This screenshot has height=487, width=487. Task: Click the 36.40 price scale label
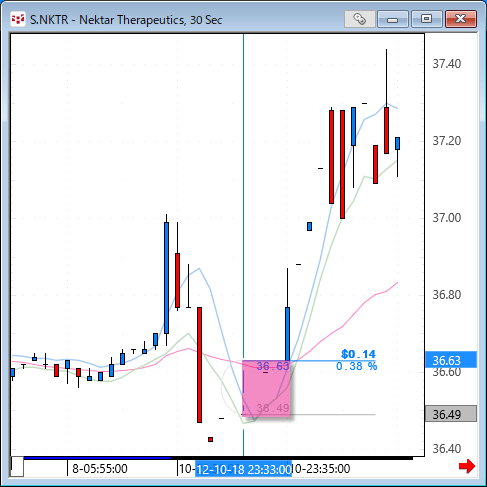pos(446,449)
